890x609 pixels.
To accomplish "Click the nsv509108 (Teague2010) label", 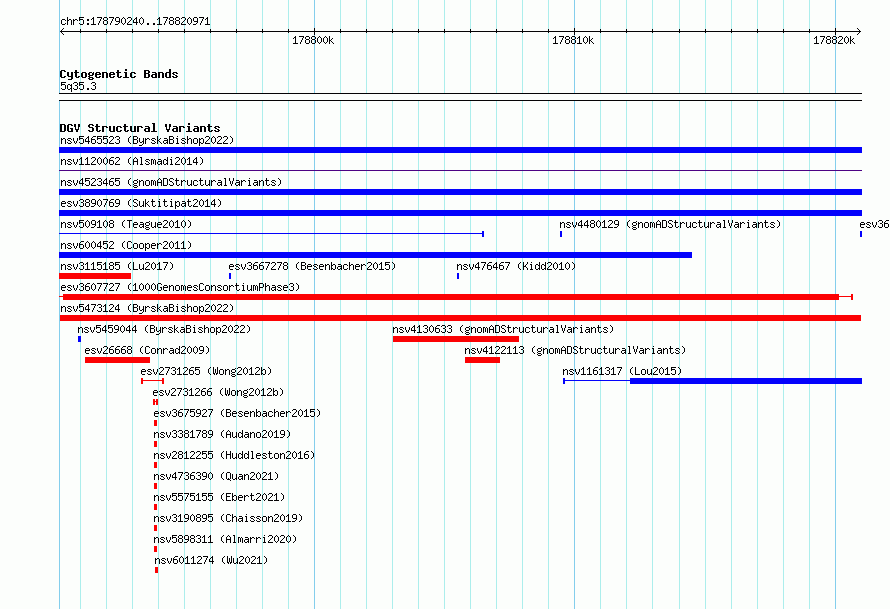I will pos(126,224).
